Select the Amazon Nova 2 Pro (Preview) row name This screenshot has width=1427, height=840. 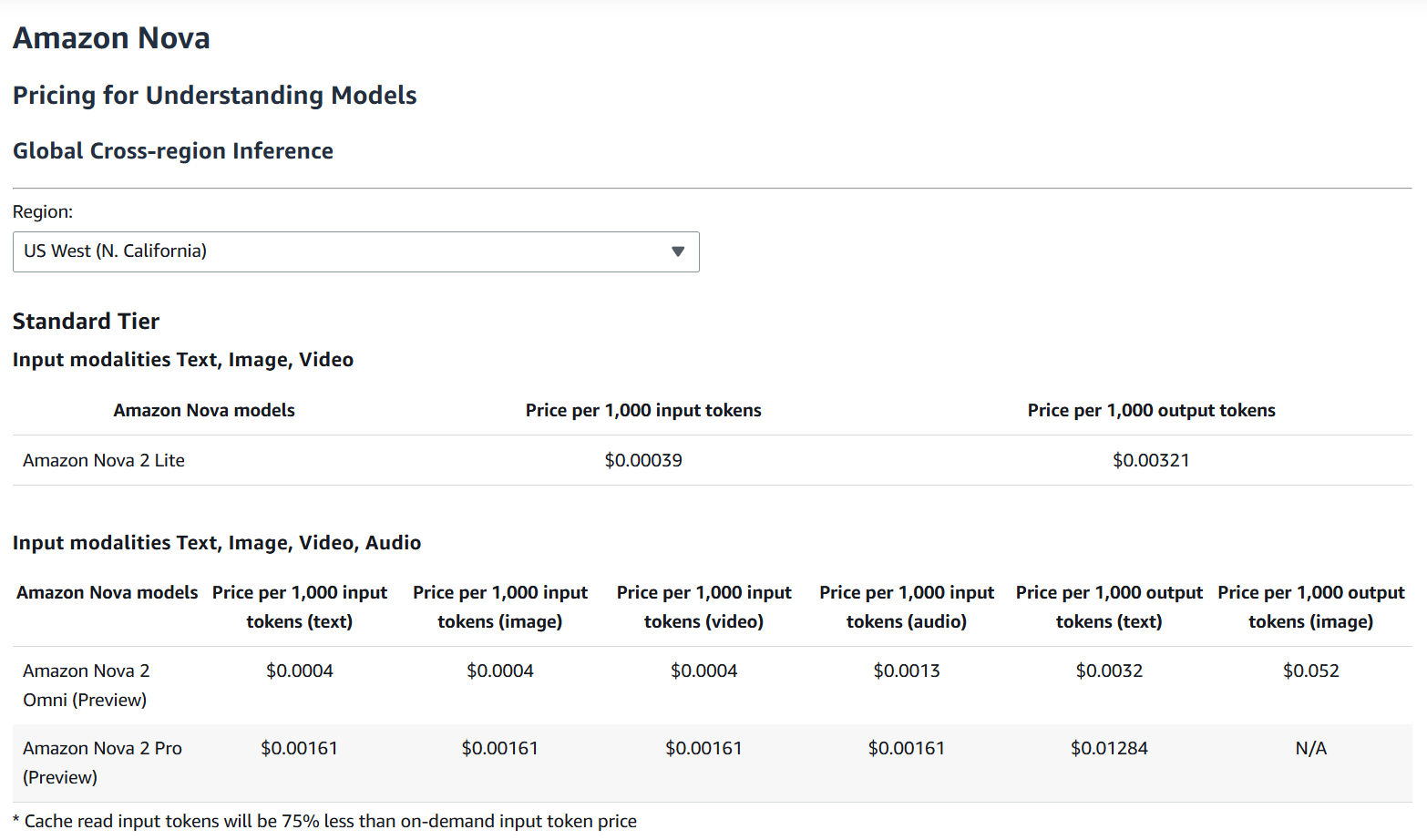tap(102, 763)
